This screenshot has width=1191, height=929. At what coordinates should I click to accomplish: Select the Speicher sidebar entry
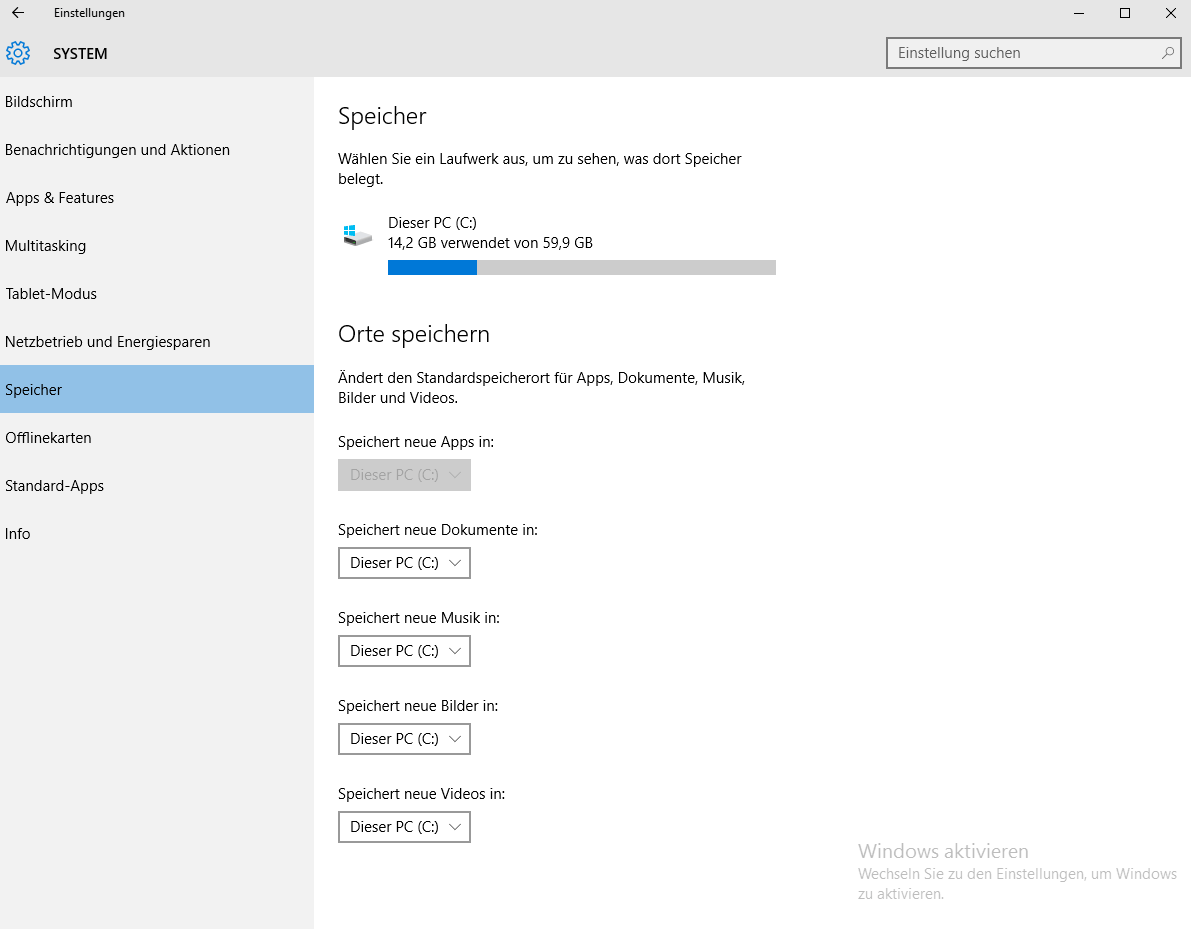tap(34, 389)
